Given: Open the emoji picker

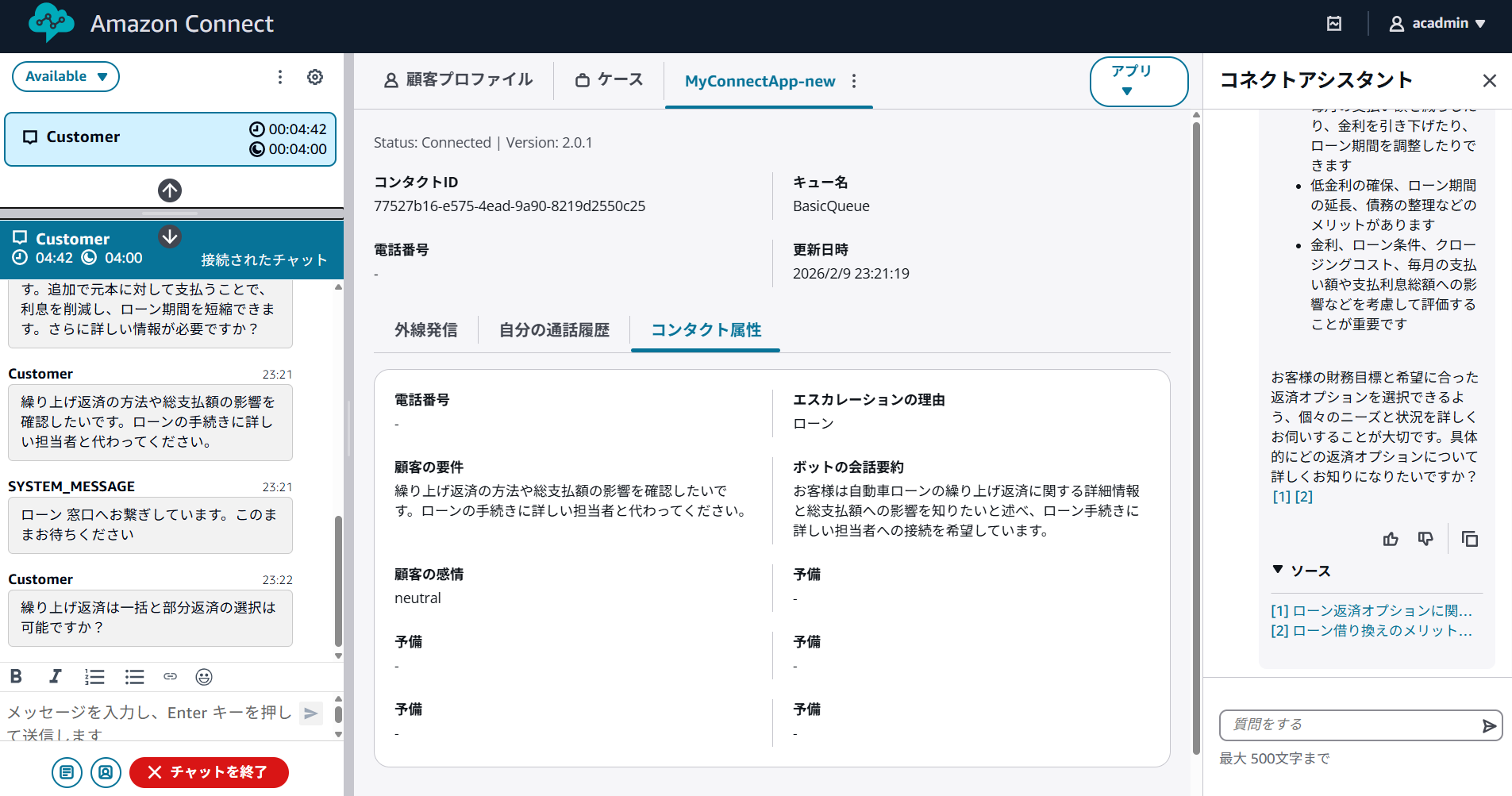Looking at the screenshot, I should [x=204, y=677].
